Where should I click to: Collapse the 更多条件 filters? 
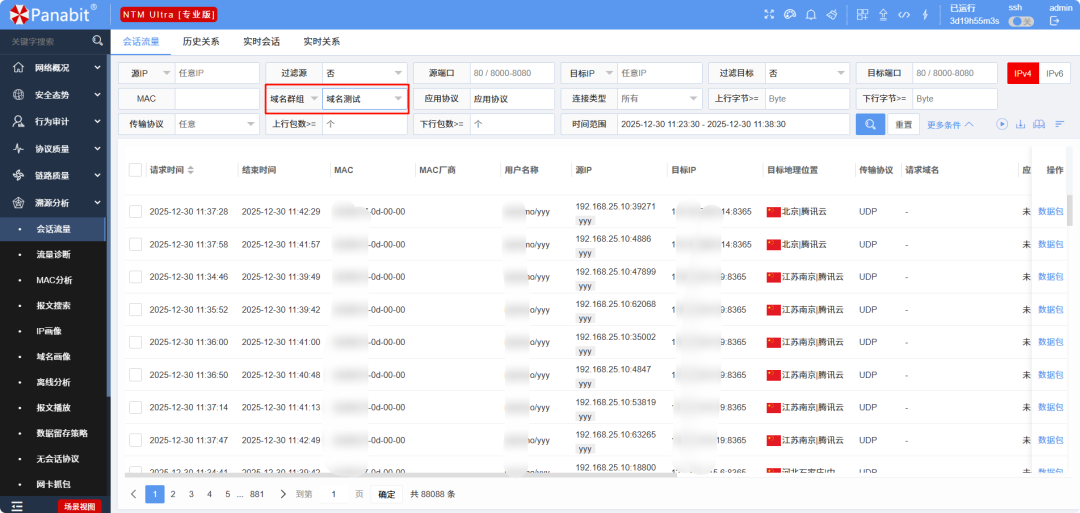click(x=950, y=125)
